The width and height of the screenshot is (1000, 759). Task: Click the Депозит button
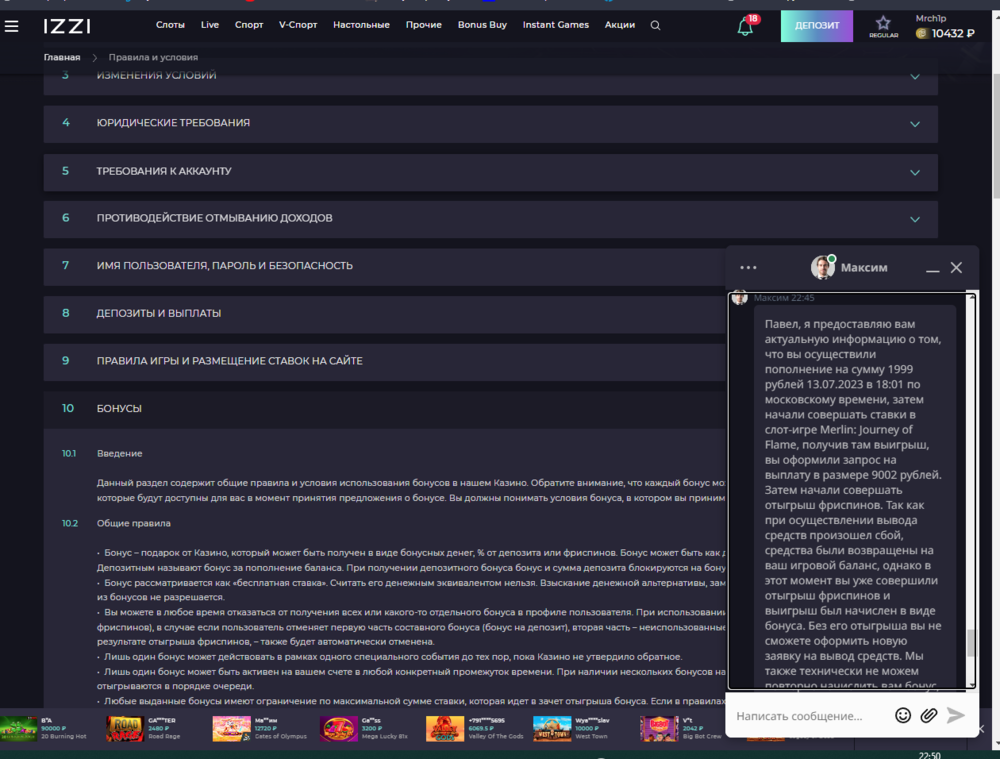[x=817, y=26]
